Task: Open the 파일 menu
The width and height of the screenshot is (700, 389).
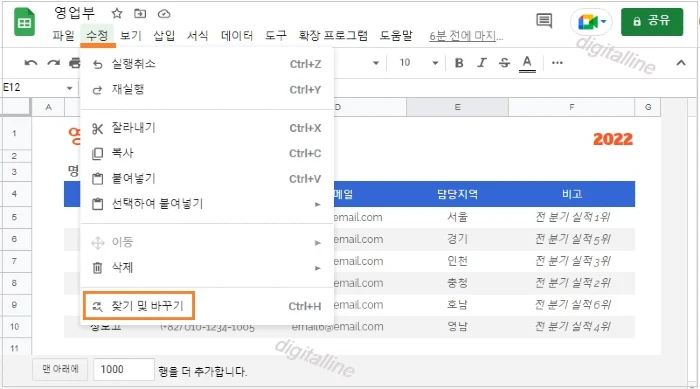Action: 63,36
